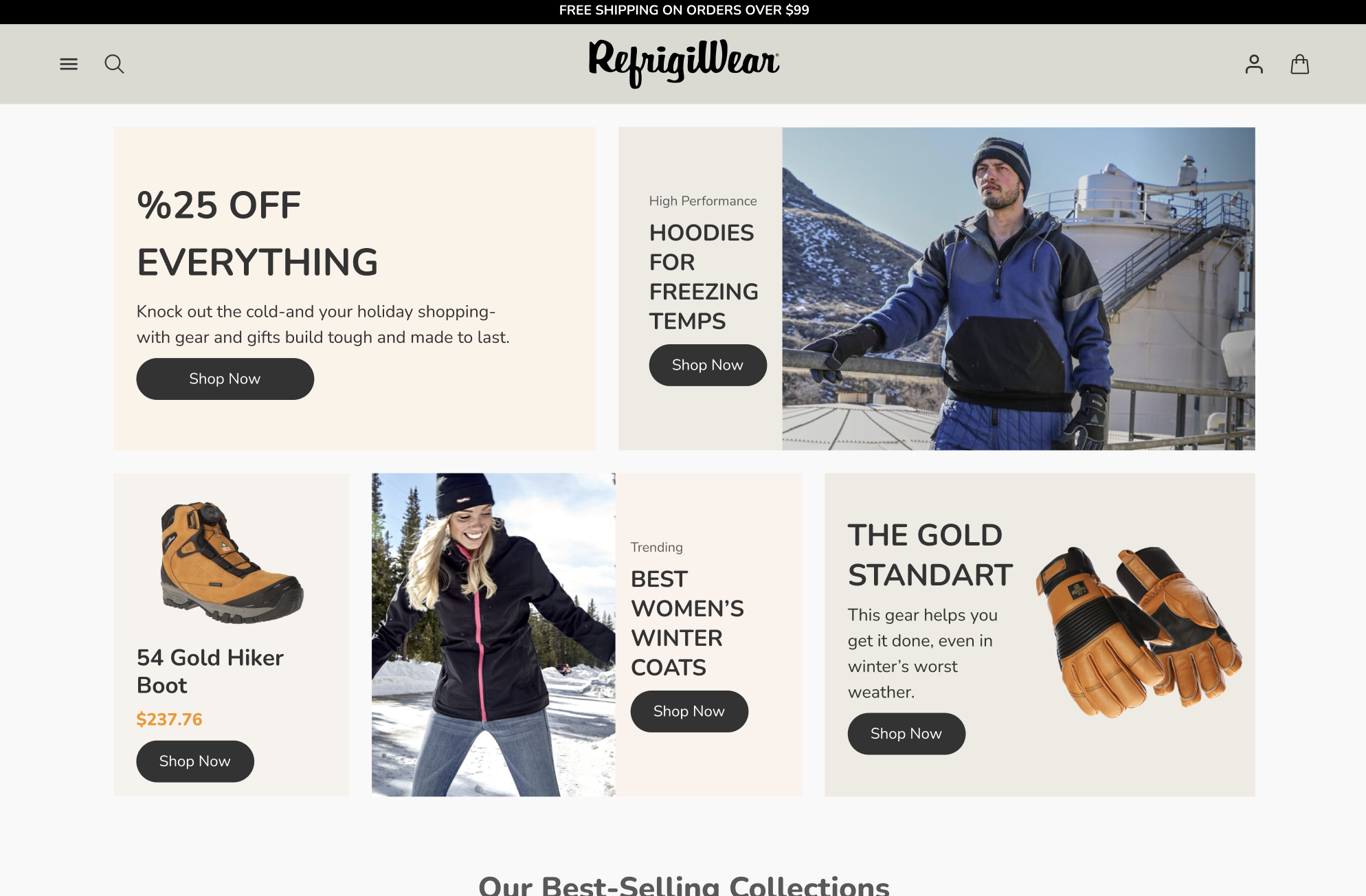
Task: Click the Best Women's Winter Coats heading
Action: (x=687, y=623)
